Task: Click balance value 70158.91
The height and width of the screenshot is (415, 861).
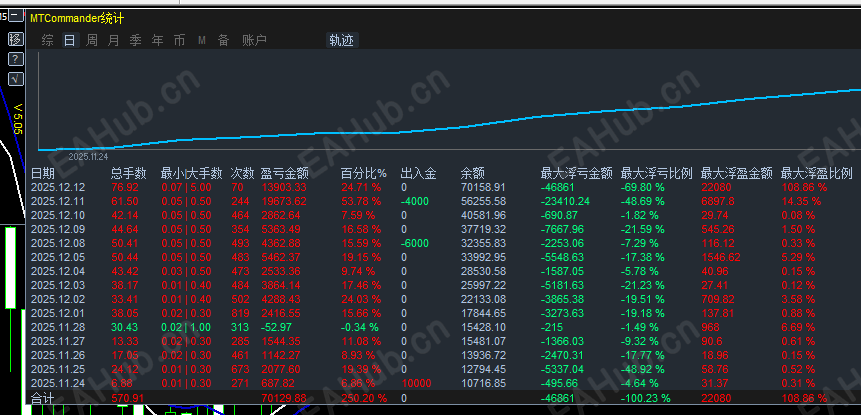Action: pyautogui.click(x=483, y=188)
